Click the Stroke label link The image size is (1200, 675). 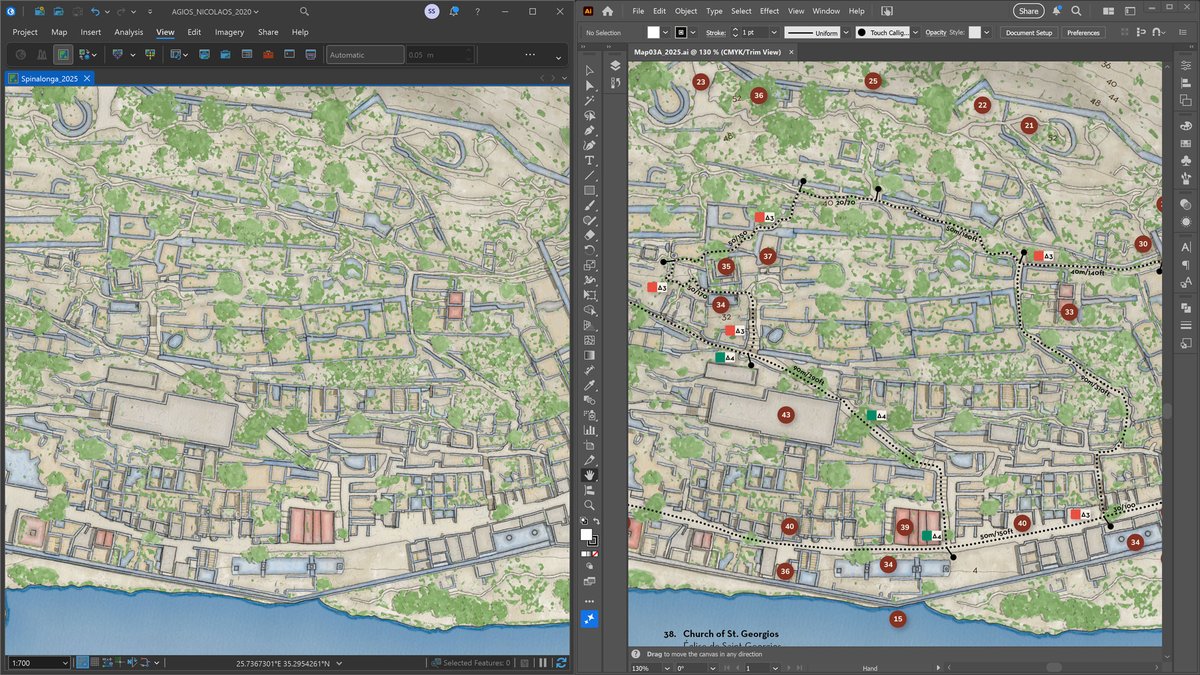tap(716, 33)
